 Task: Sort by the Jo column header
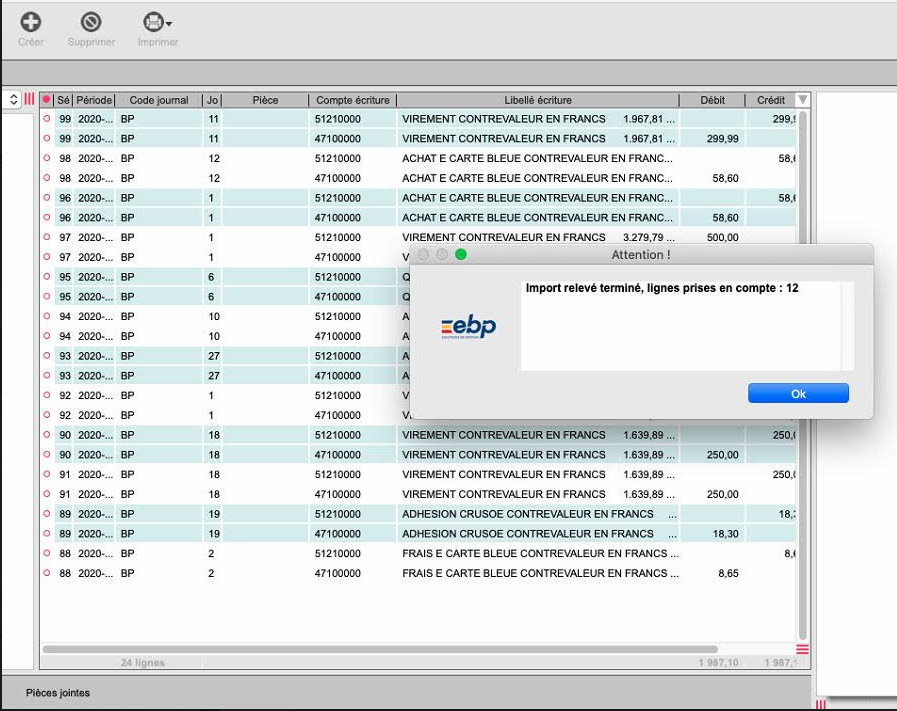[212, 100]
